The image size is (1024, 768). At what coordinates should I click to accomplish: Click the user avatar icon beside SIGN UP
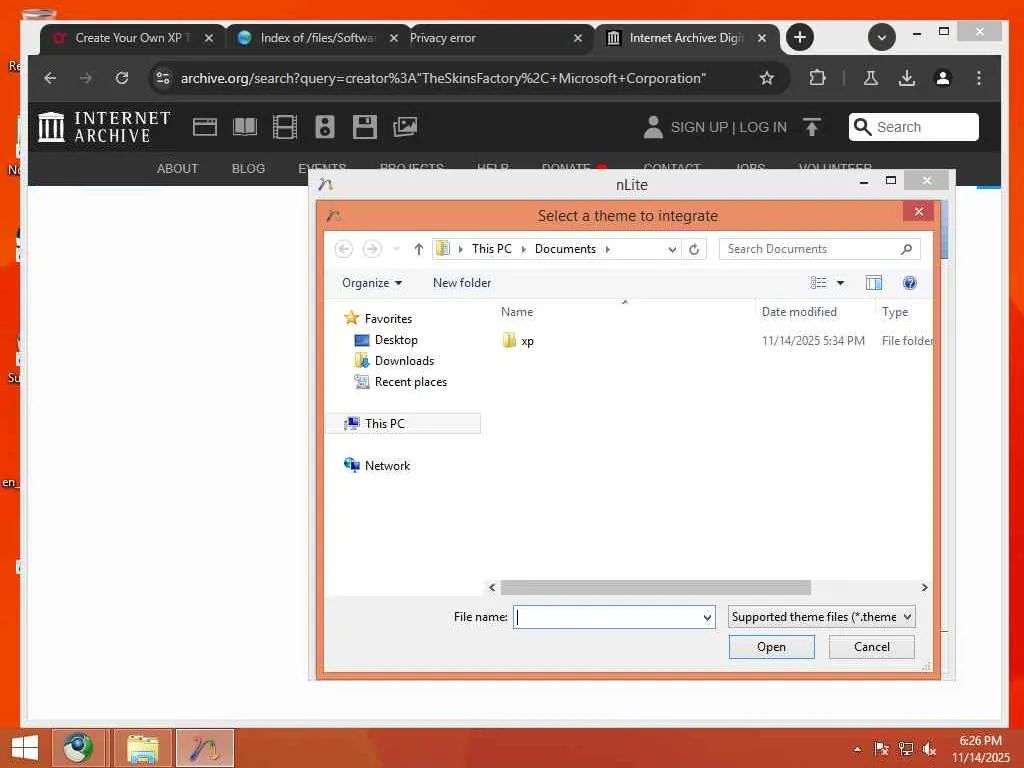pyautogui.click(x=653, y=127)
